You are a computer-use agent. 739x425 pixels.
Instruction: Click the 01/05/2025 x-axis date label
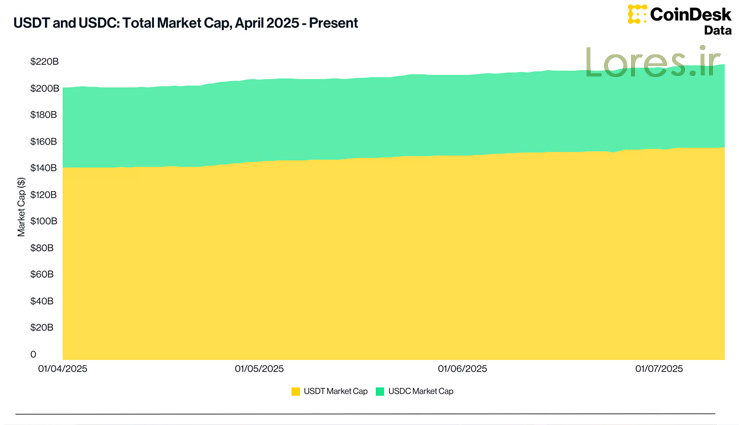[259, 369]
